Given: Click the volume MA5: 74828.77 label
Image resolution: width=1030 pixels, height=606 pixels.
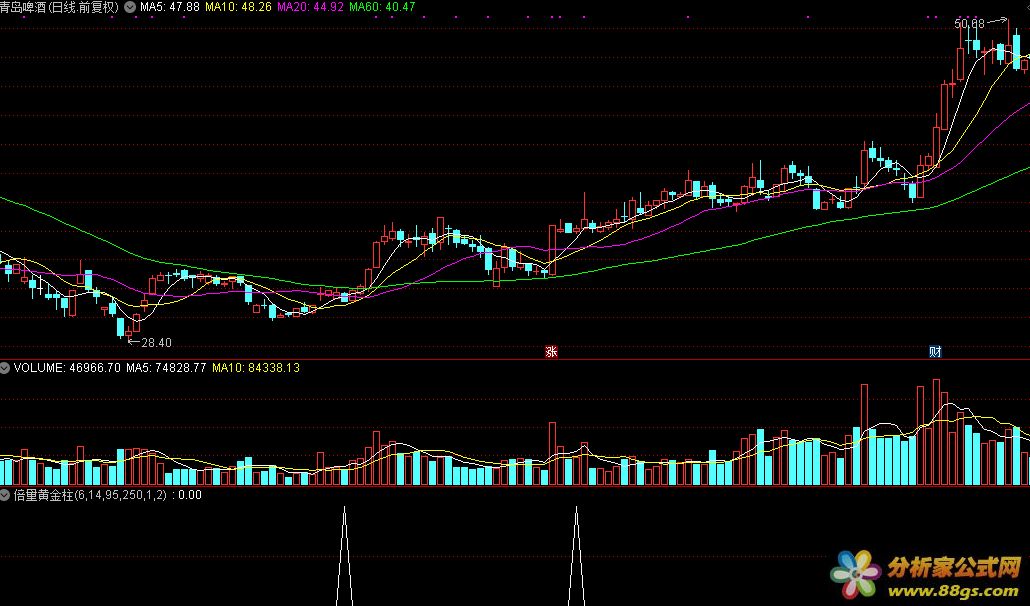Looking at the screenshot, I should 166,368.
